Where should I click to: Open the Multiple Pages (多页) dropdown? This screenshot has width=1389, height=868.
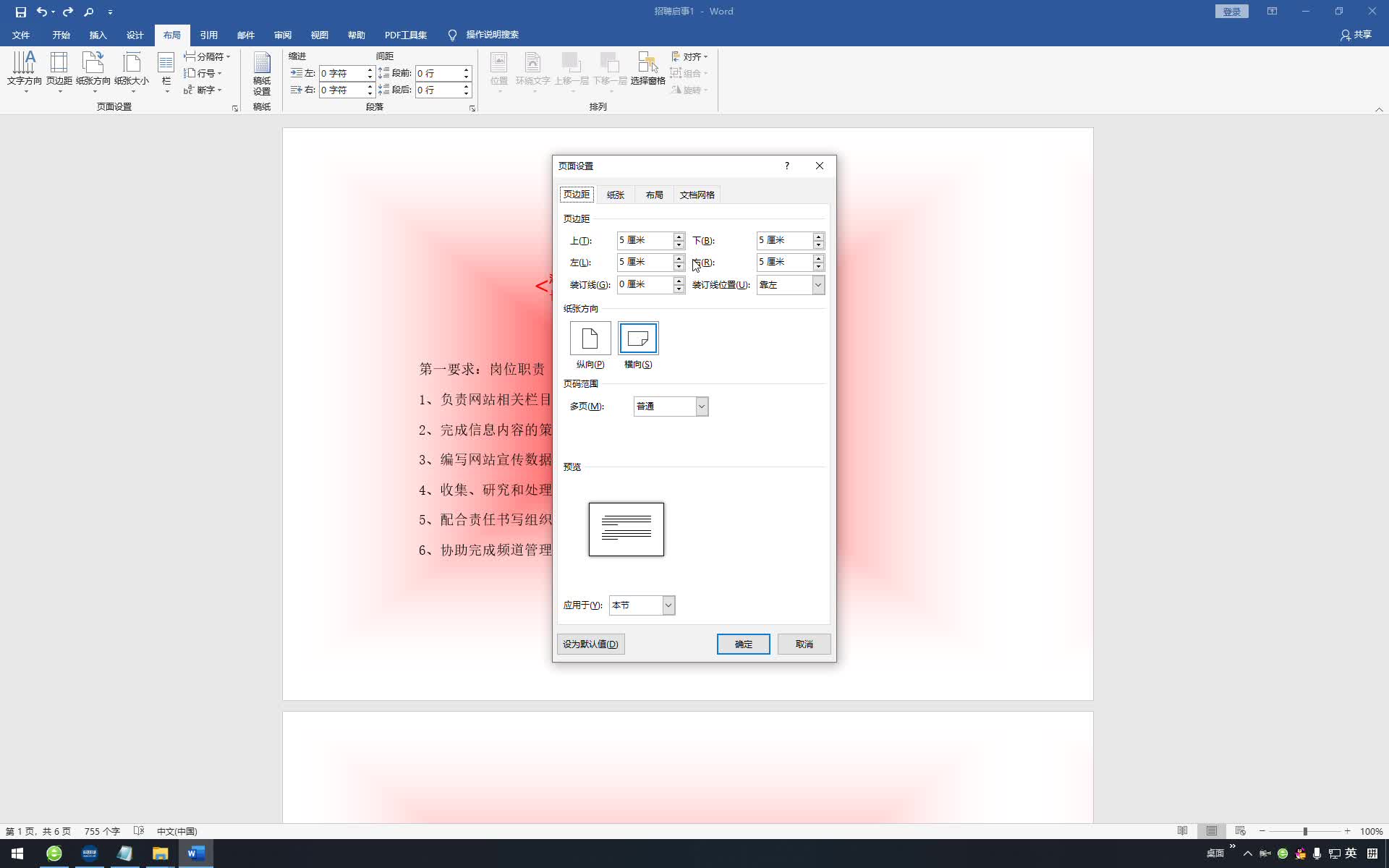702,407
